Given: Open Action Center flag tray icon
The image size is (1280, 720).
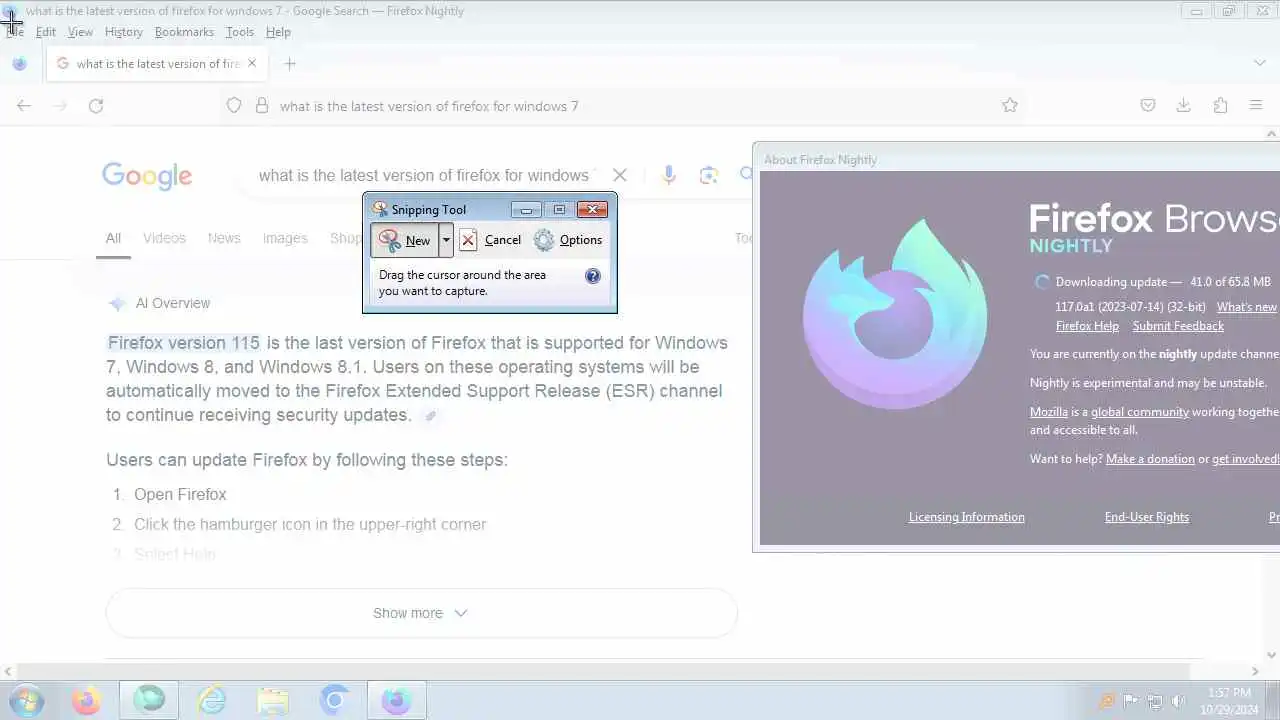Looking at the screenshot, I should [x=1131, y=701].
